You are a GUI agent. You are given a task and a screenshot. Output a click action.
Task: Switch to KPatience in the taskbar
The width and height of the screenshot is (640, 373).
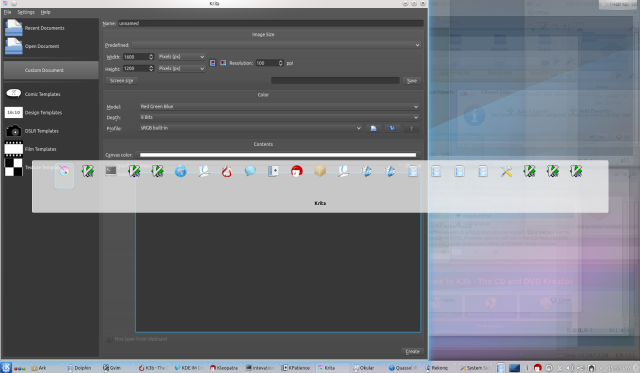pyautogui.click(x=297, y=368)
